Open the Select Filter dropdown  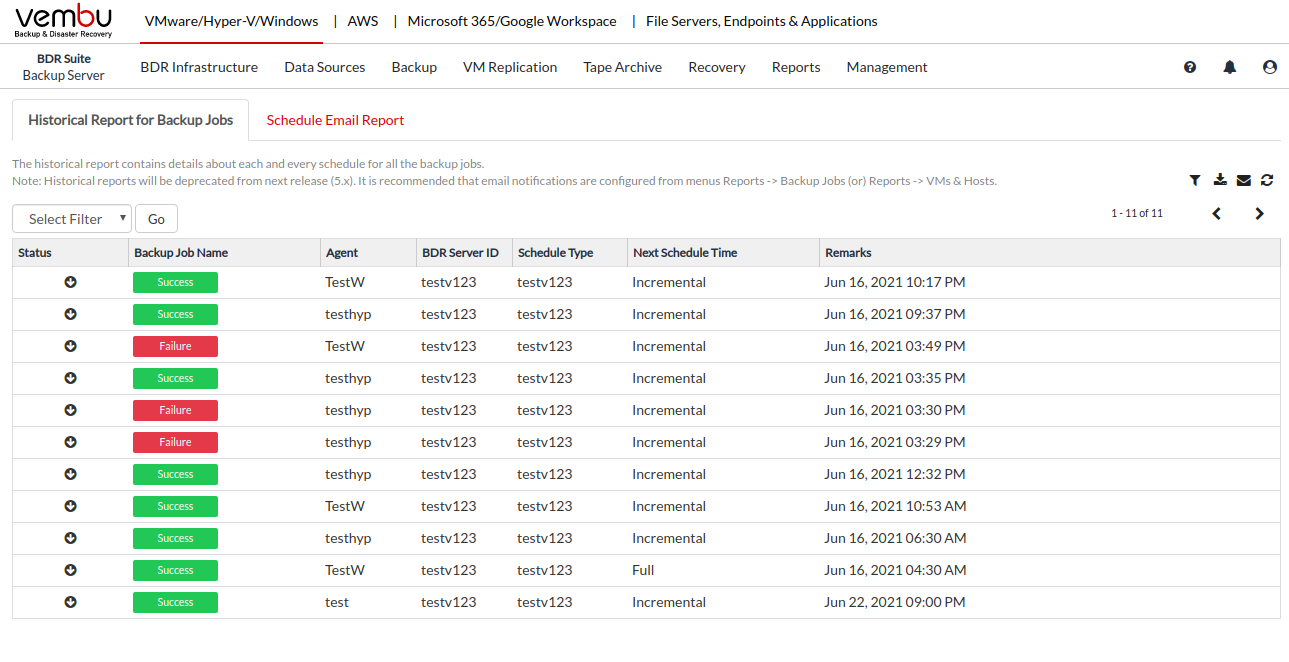point(72,219)
